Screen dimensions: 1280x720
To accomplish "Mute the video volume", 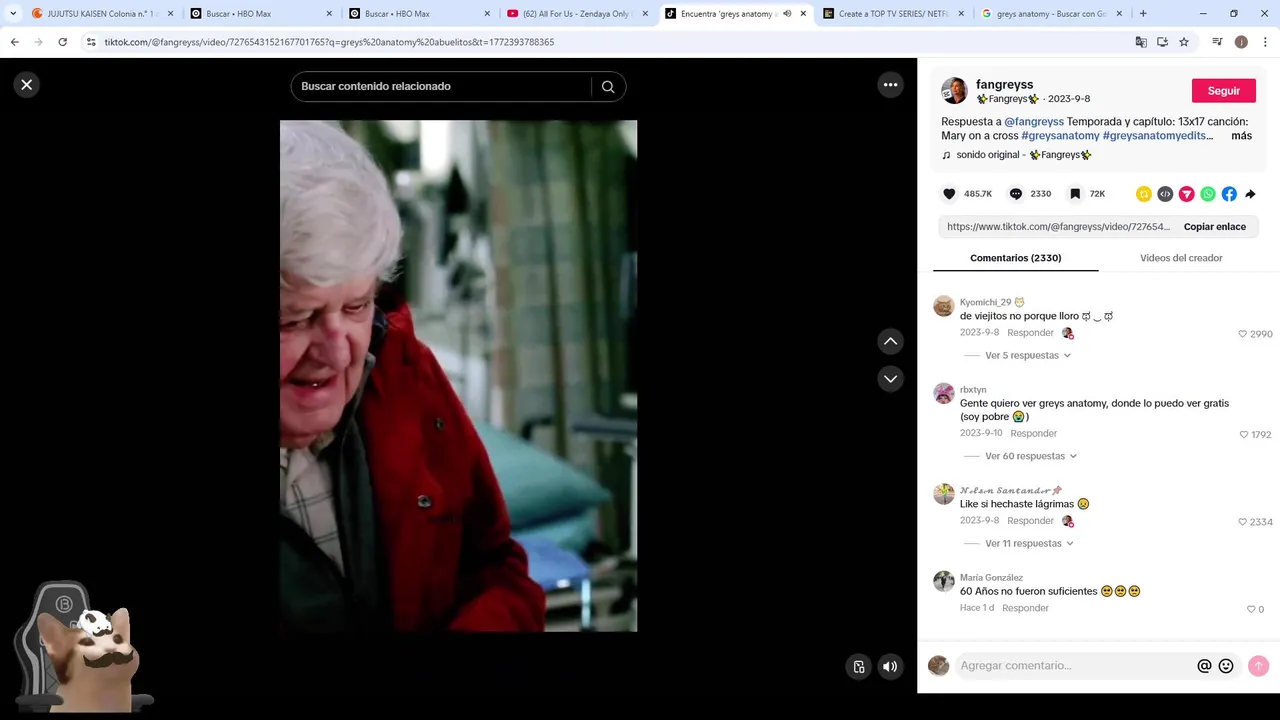I will 890,667.
